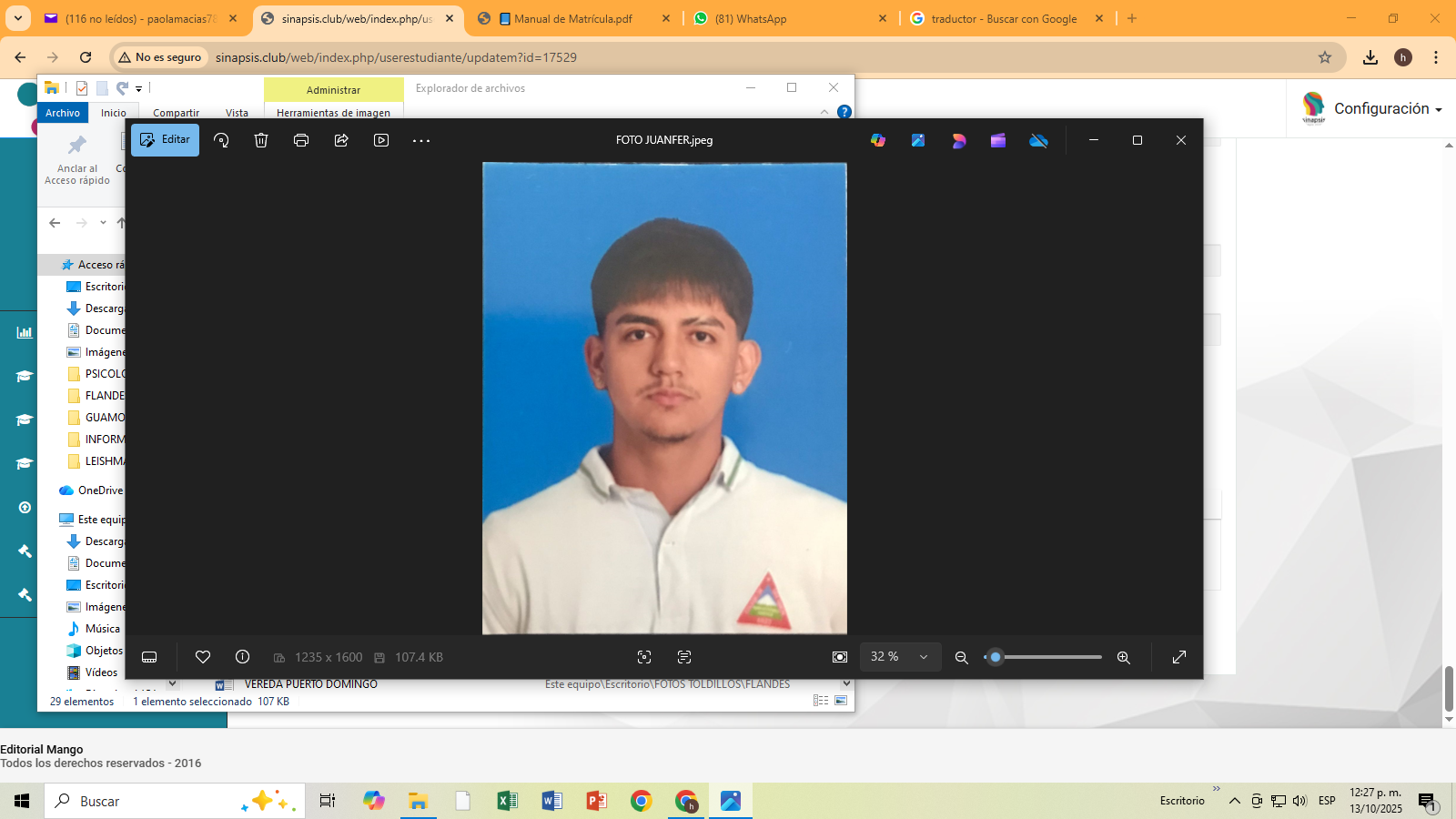Print the photo using the printer icon
Viewport: 1456px width, 819px height.
pyautogui.click(x=301, y=140)
